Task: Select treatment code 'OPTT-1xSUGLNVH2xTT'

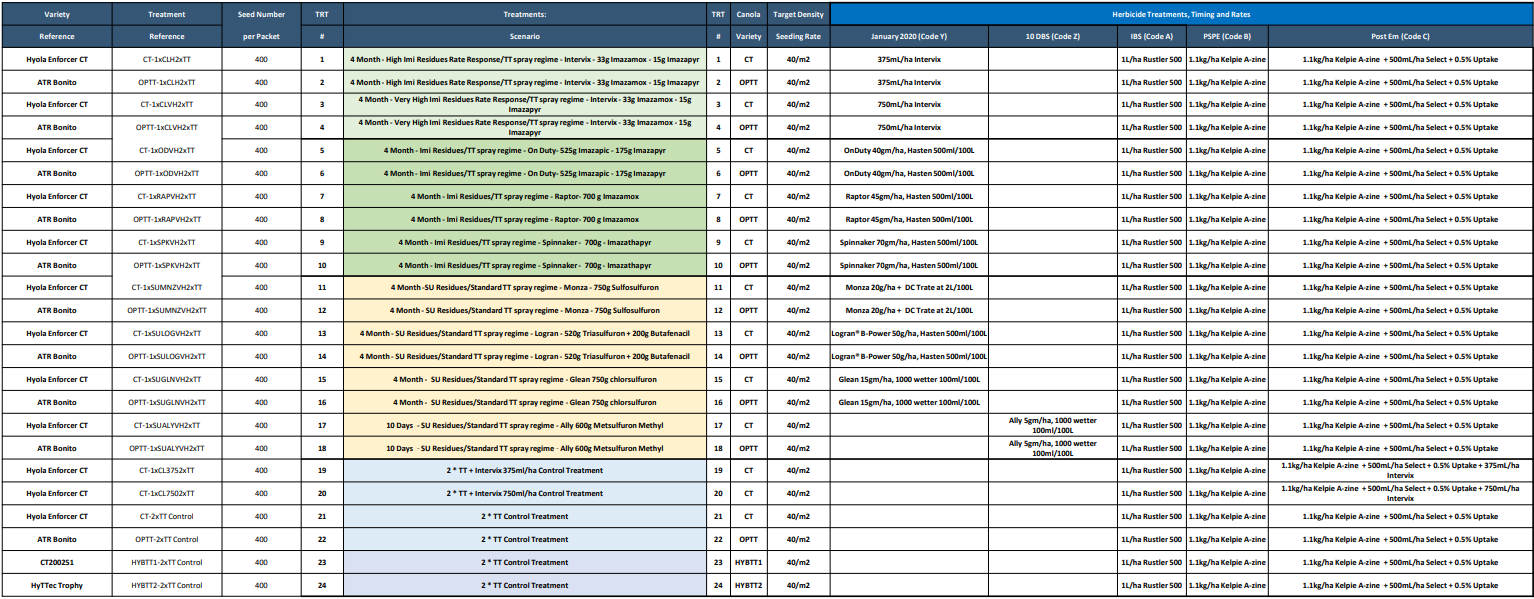Action: tap(167, 402)
